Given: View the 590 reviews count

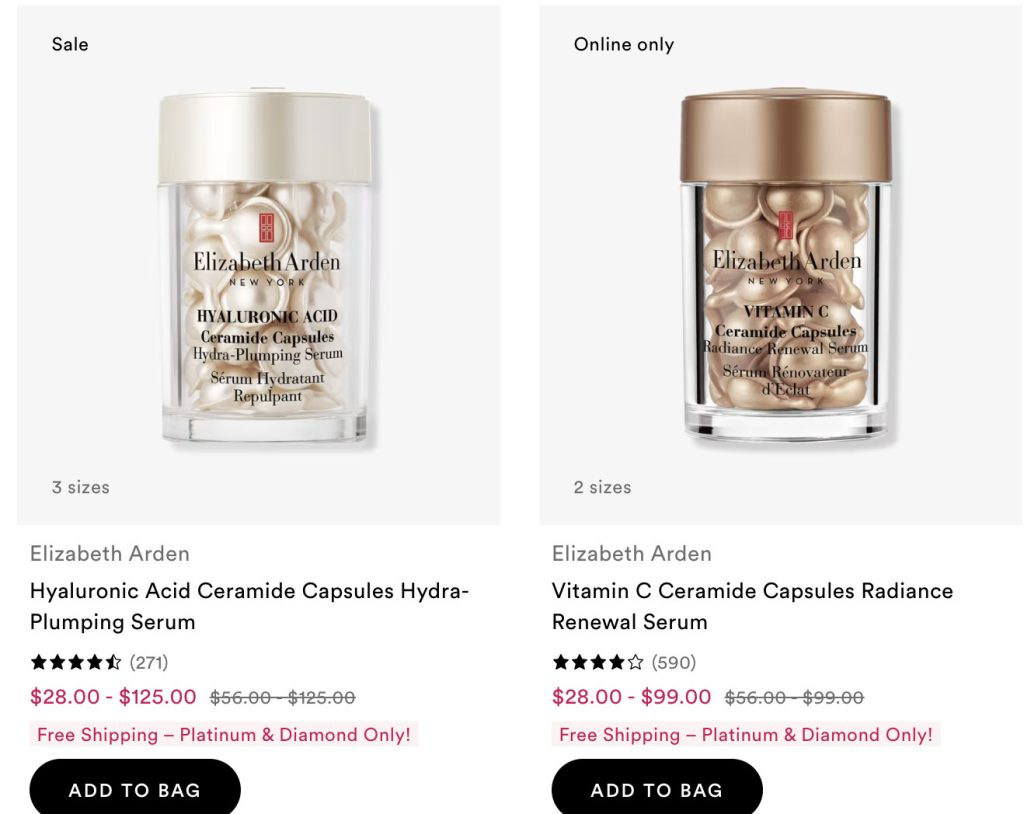Looking at the screenshot, I should click(x=673, y=662).
